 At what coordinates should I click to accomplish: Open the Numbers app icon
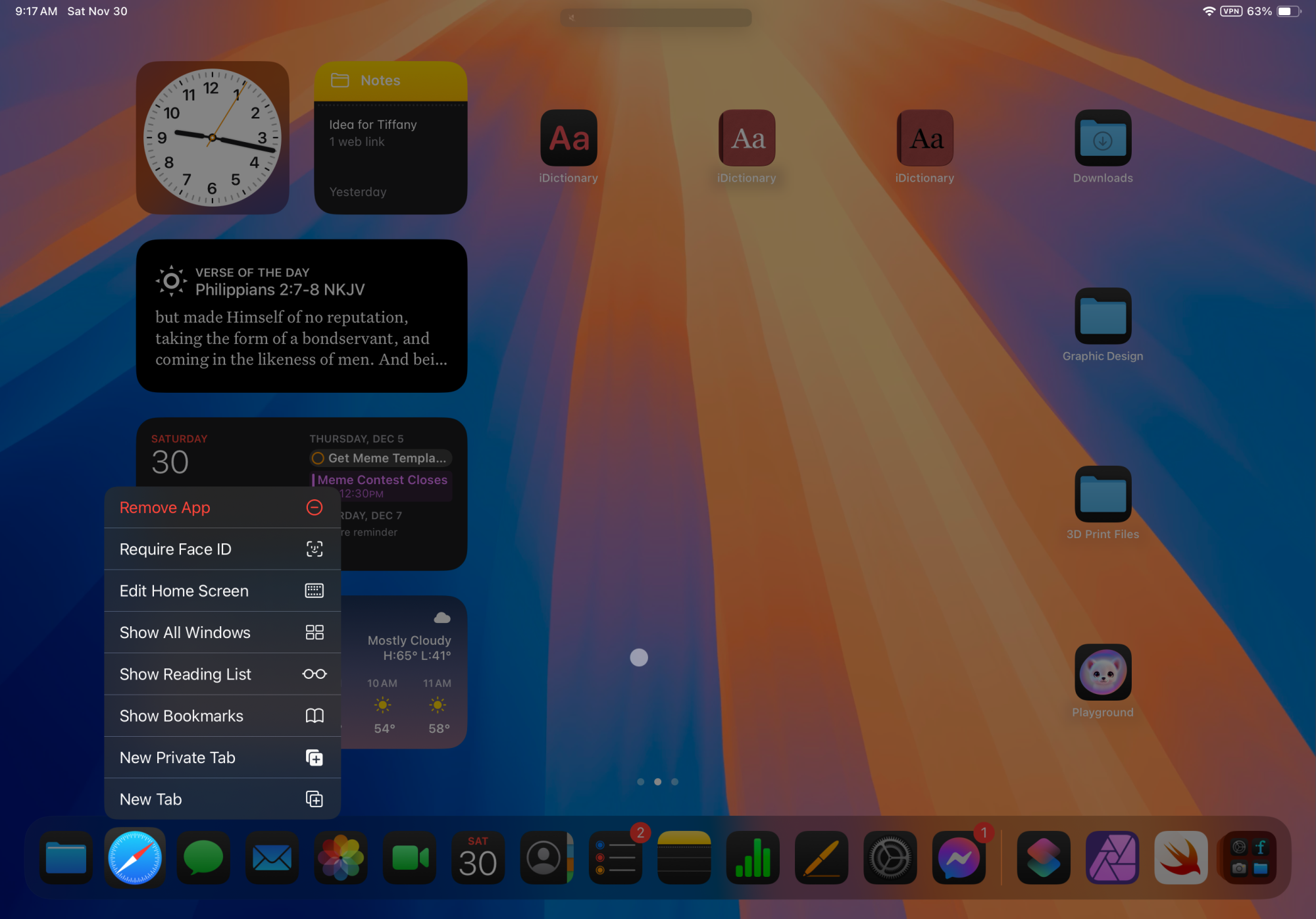tap(753, 858)
